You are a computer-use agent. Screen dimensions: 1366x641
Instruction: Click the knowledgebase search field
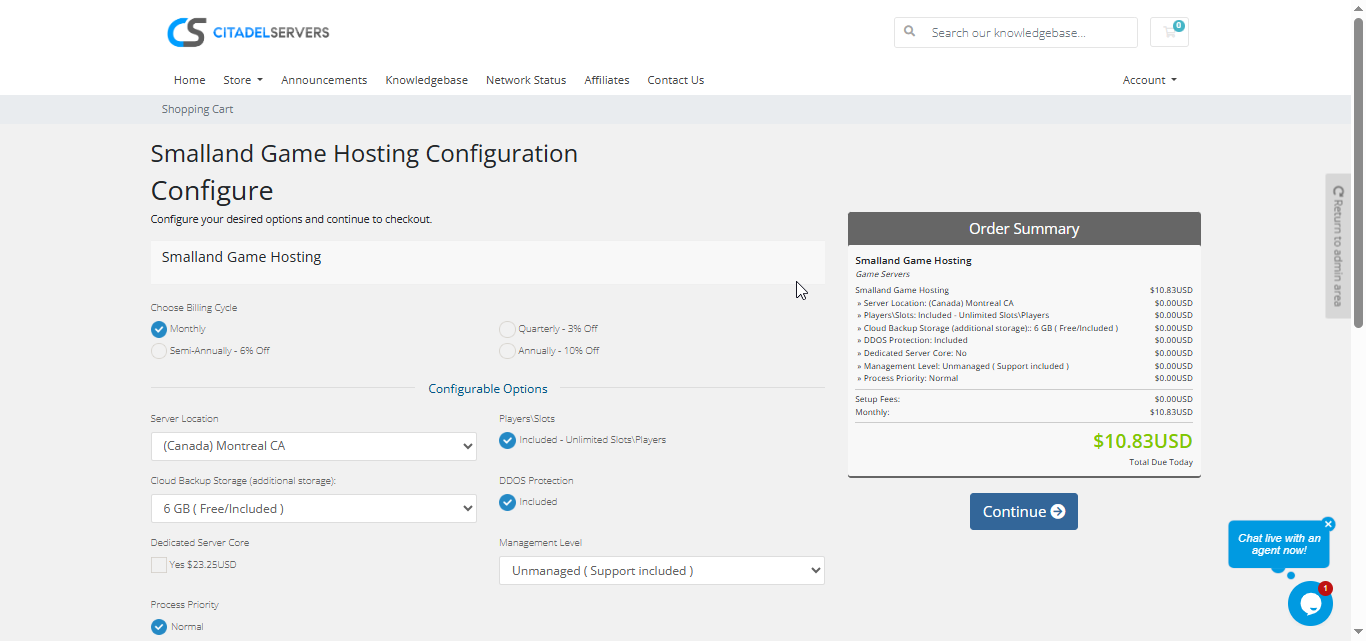click(1028, 32)
